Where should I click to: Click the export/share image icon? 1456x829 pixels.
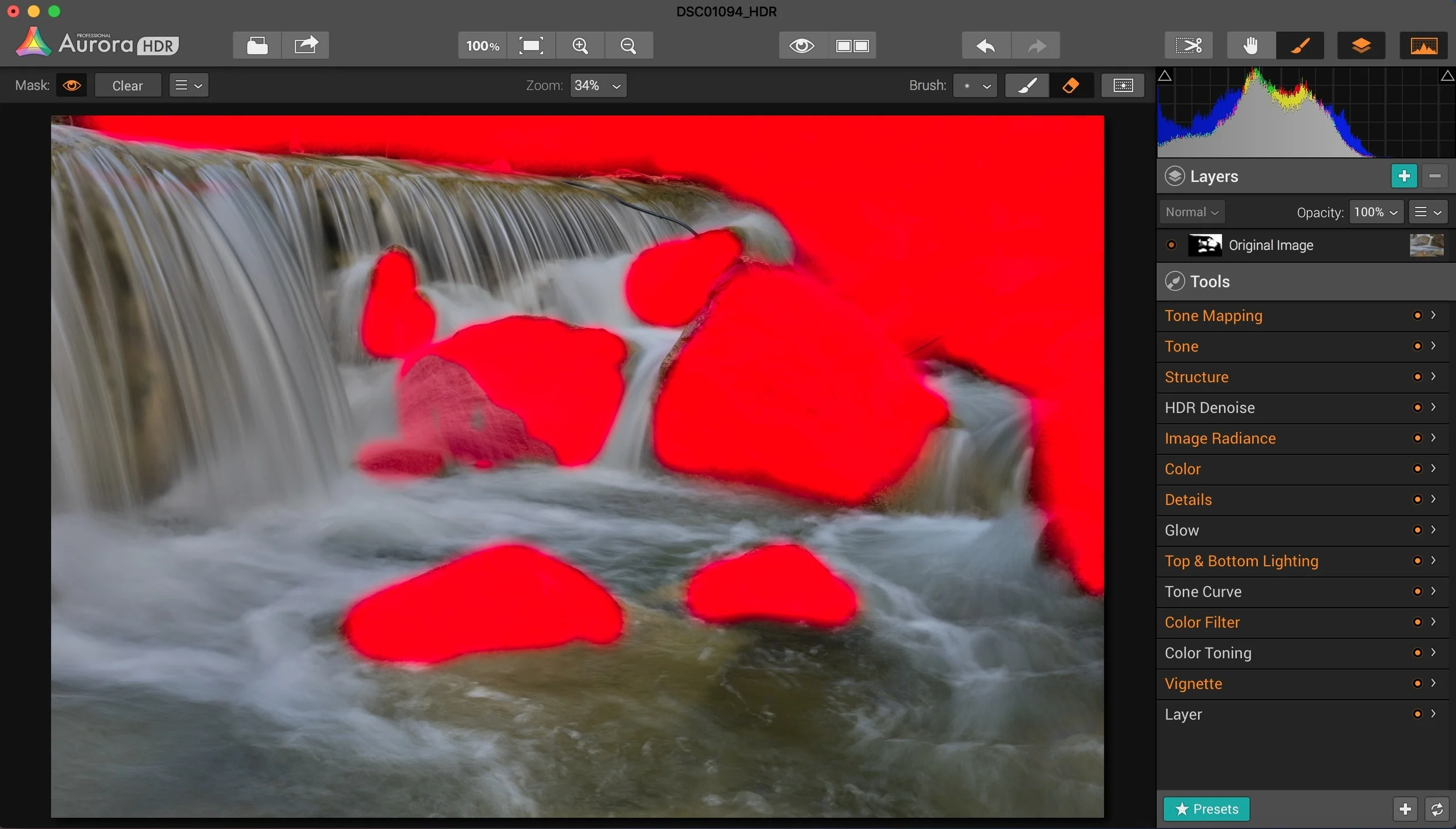(305, 45)
